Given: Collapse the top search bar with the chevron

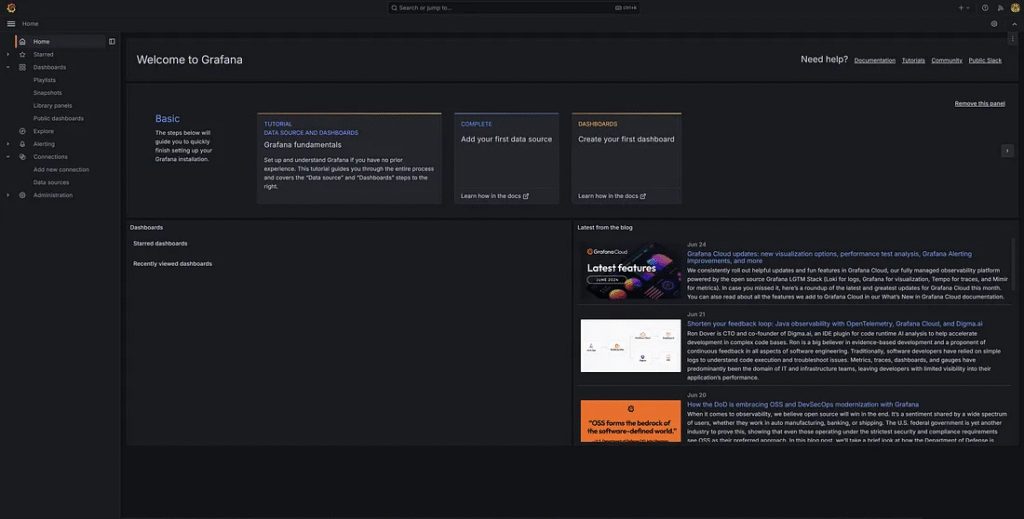Looking at the screenshot, I should 1014,24.
